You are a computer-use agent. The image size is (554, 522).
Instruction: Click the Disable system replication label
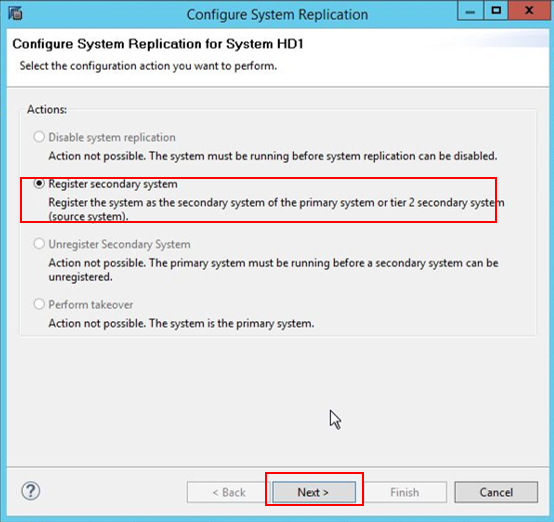pyautogui.click(x=112, y=137)
